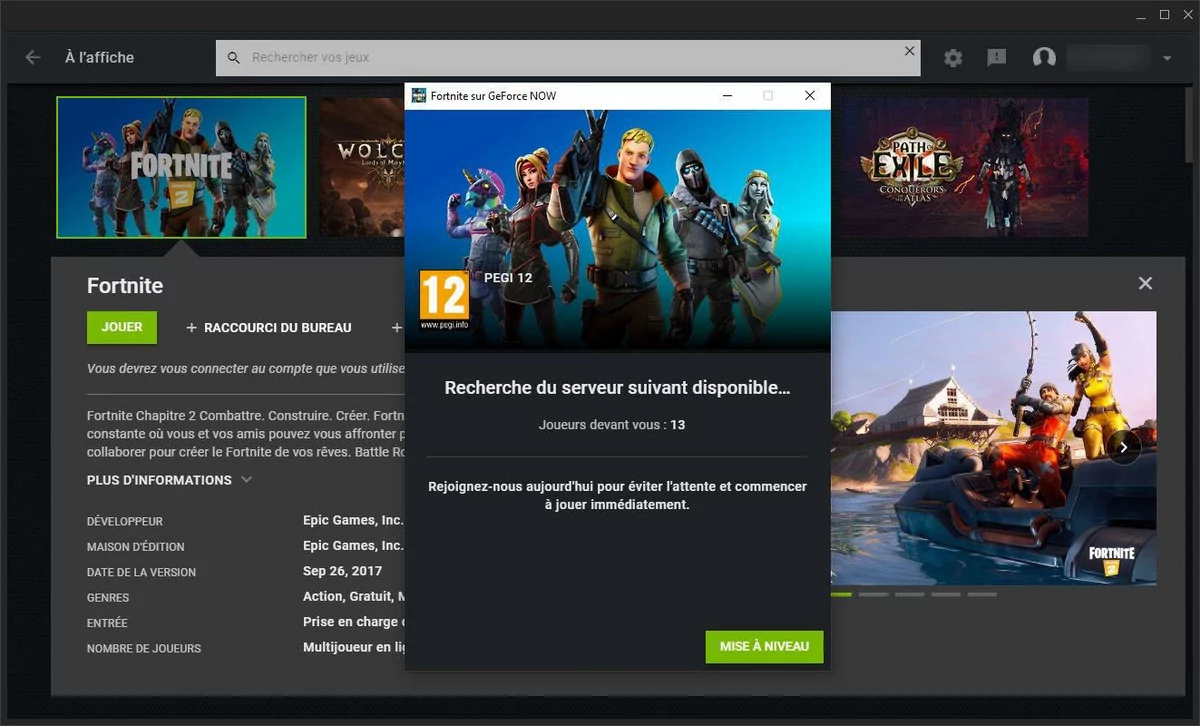Screen dimensions: 1200x726
Task: Open the Fortnite jet-ski screenshot
Action: (993, 447)
